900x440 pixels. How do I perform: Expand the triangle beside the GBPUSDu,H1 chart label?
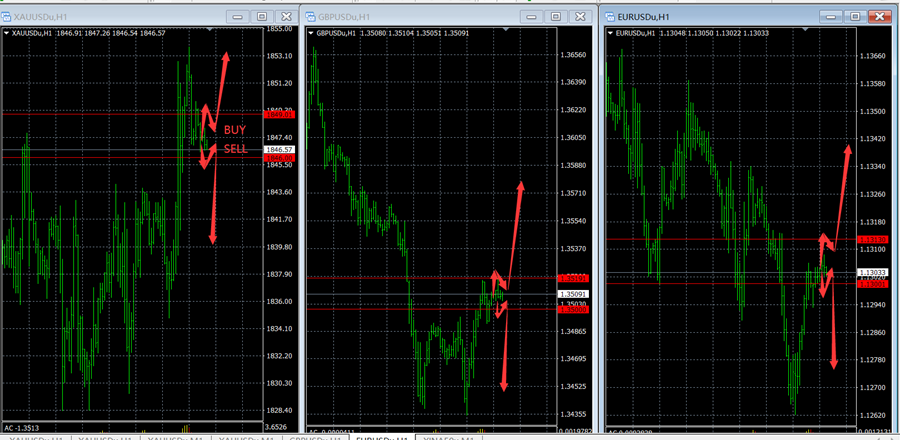click(x=310, y=33)
